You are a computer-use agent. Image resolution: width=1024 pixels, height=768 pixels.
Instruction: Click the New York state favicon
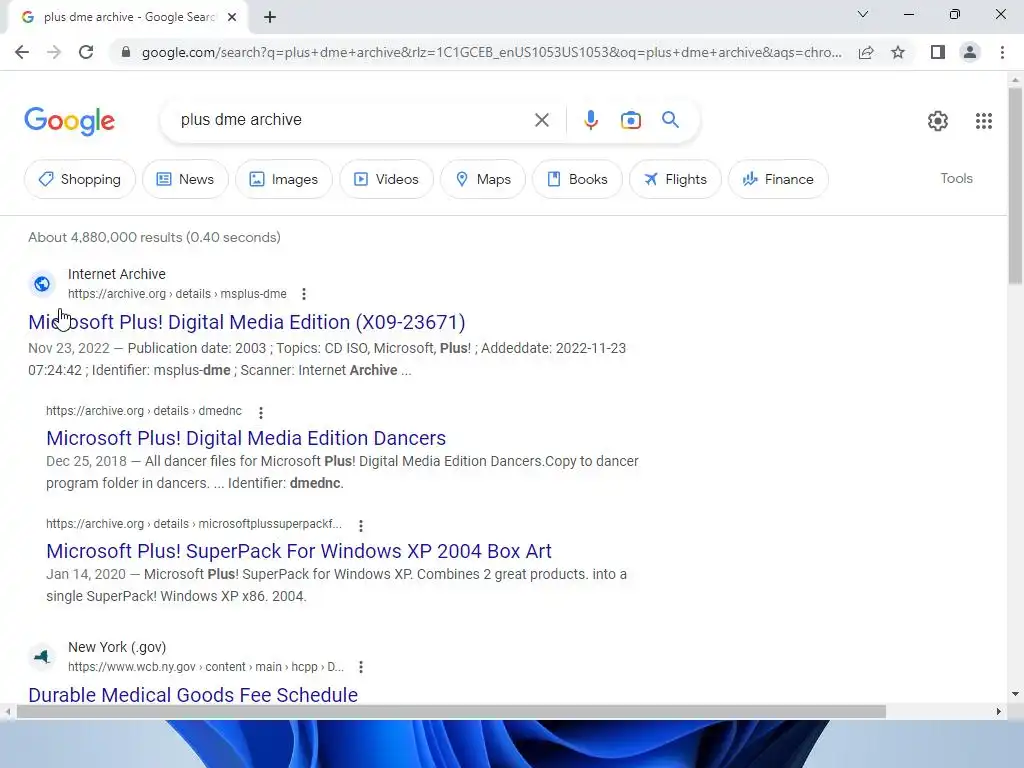pos(42,656)
